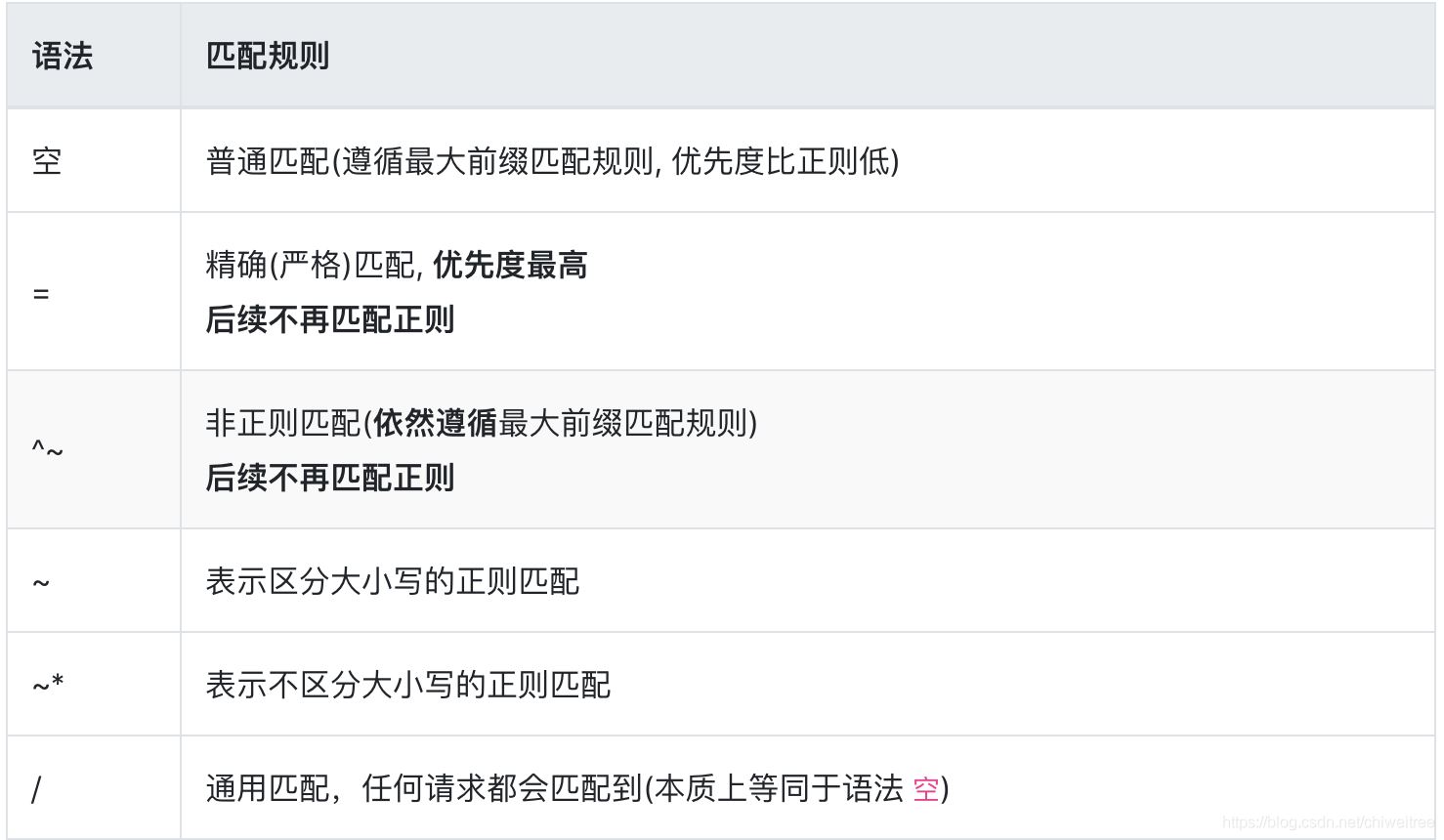Click the 表示区分大小写的正则匹配 description
Image resolution: width=1444 pixels, height=840 pixels.
[393, 581]
